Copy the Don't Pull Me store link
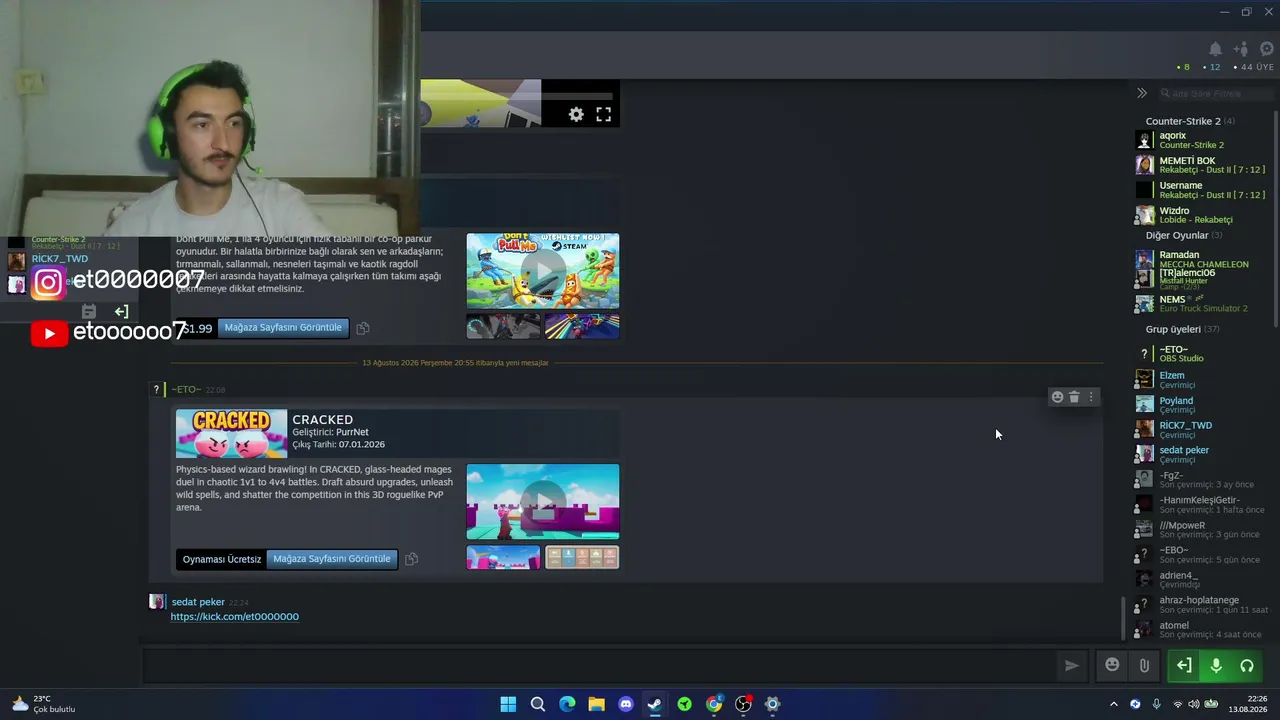The width and height of the screenshot is (1280, 720). coord(363,328)
